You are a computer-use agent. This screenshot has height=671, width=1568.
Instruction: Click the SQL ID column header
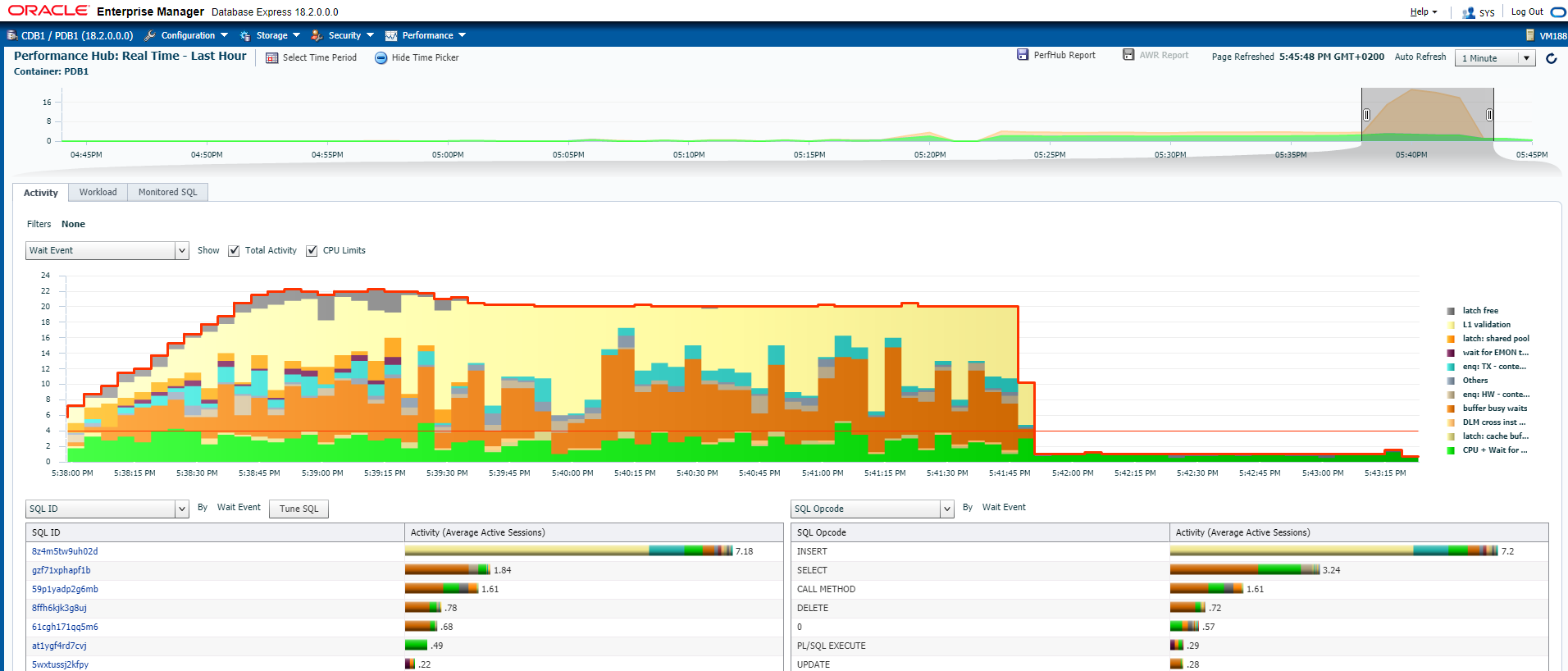pyautogui.click(x=216, y=532)
